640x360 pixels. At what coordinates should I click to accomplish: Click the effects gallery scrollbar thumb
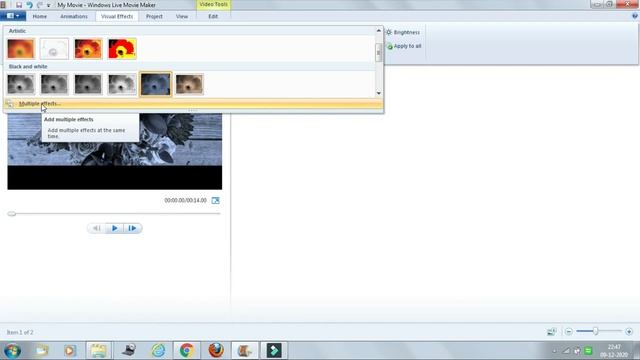pos(378,53)
